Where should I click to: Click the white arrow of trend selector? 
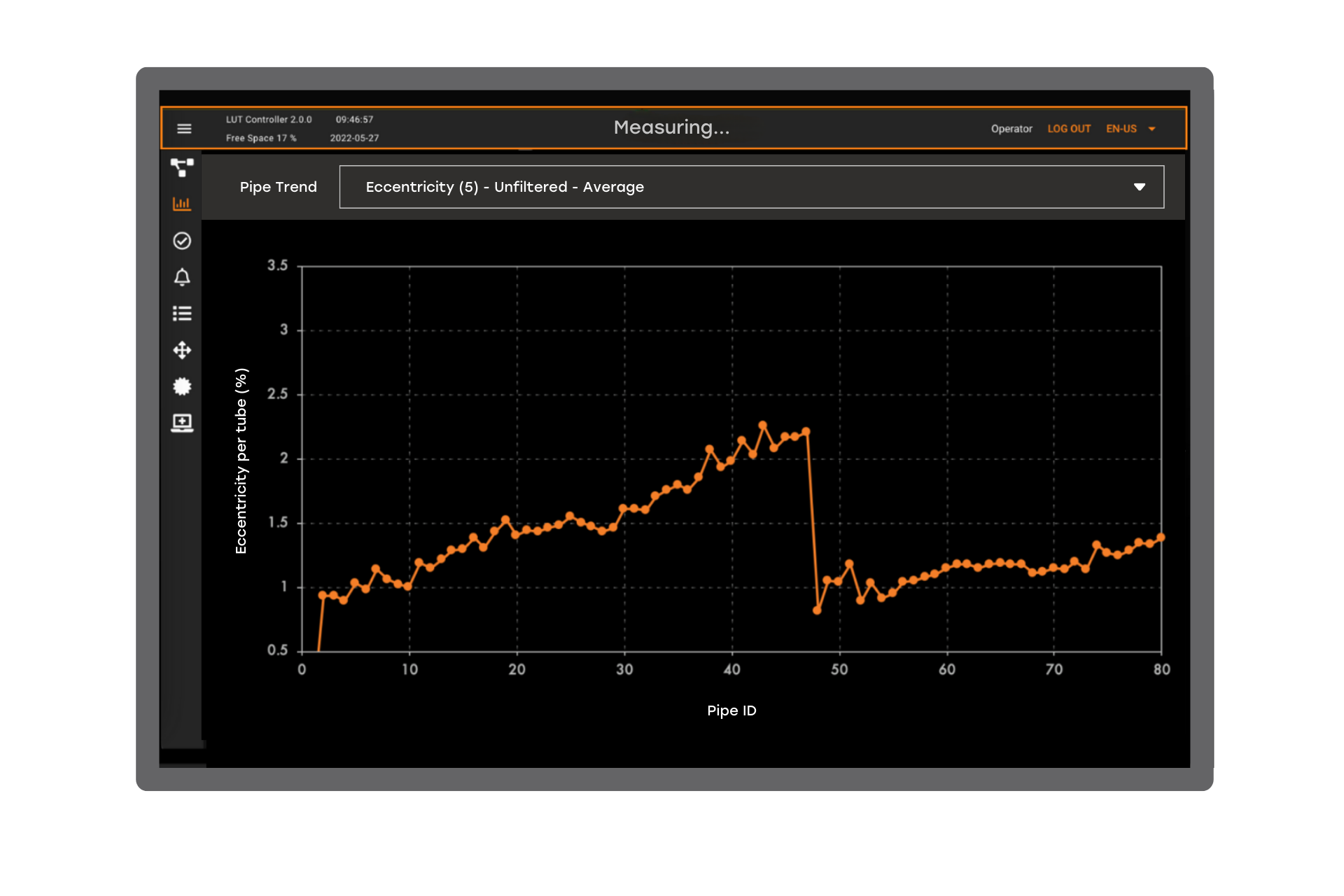(x=1139, y=187)
